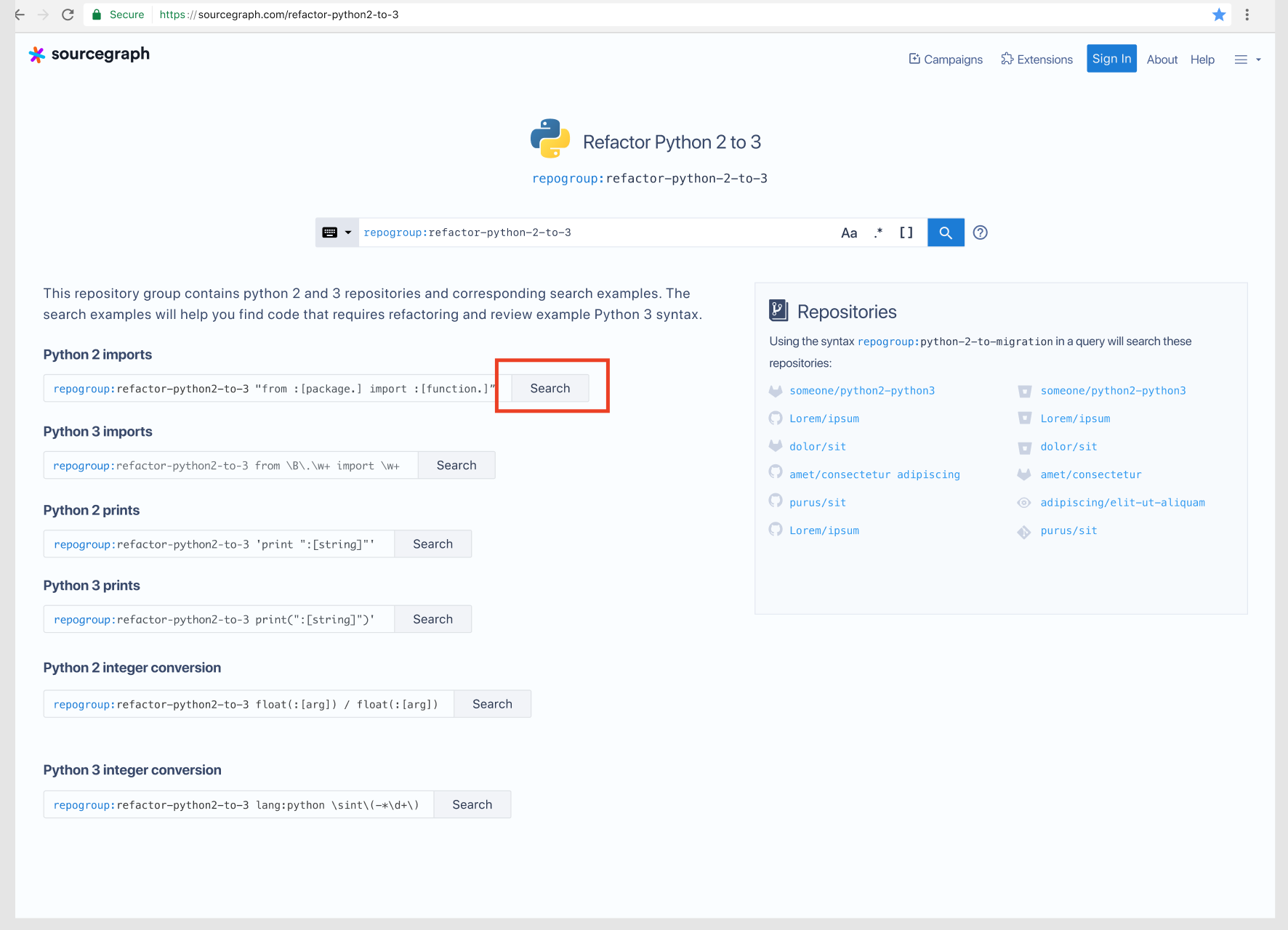Screen dimensions: 1288x930
Task: Click GitHub icon beside first left Lorem/ipsum
Action: [776, 418]
